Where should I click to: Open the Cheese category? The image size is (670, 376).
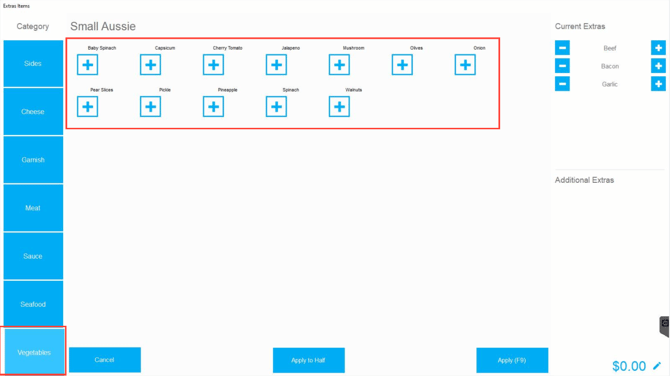pos(33,112)
